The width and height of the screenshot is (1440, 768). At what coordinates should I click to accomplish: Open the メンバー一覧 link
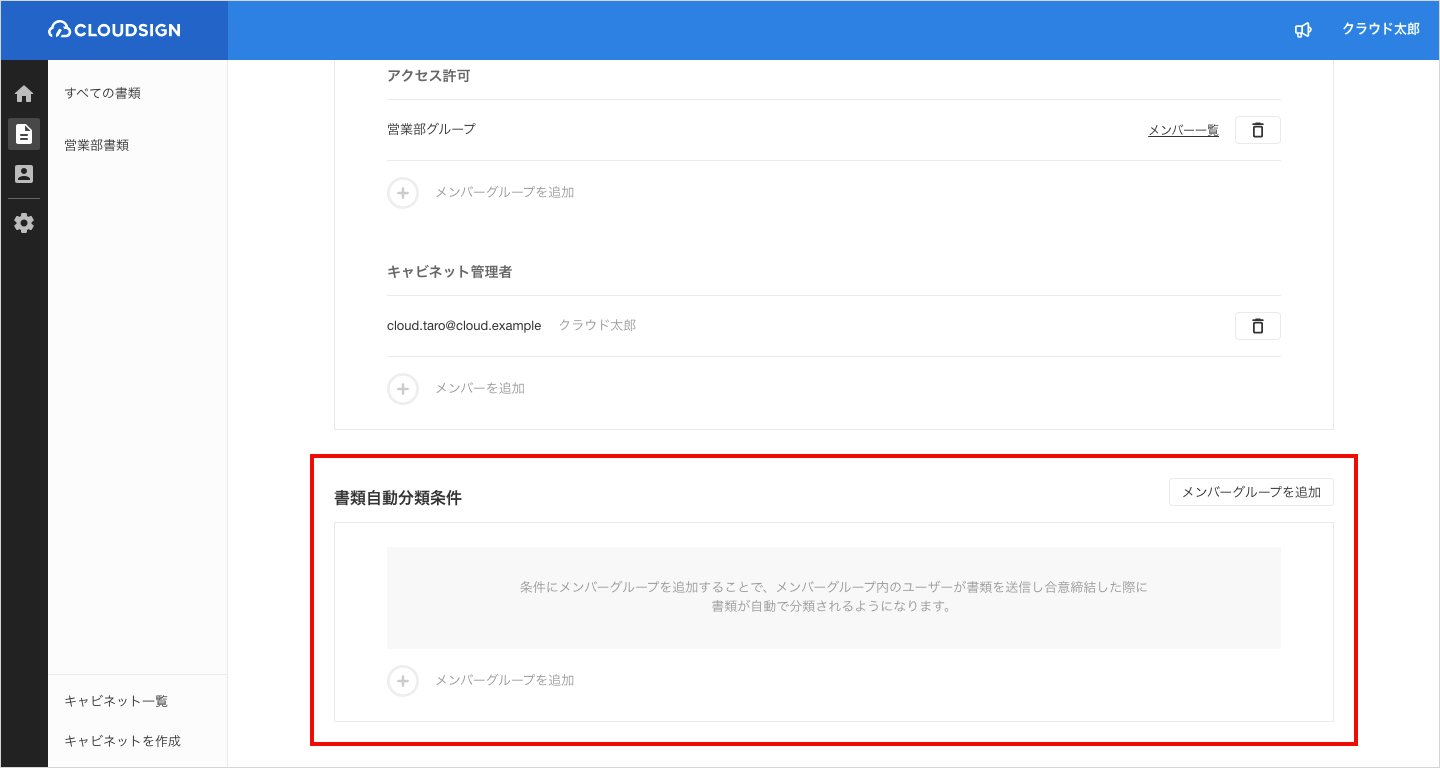[1183, 130]
